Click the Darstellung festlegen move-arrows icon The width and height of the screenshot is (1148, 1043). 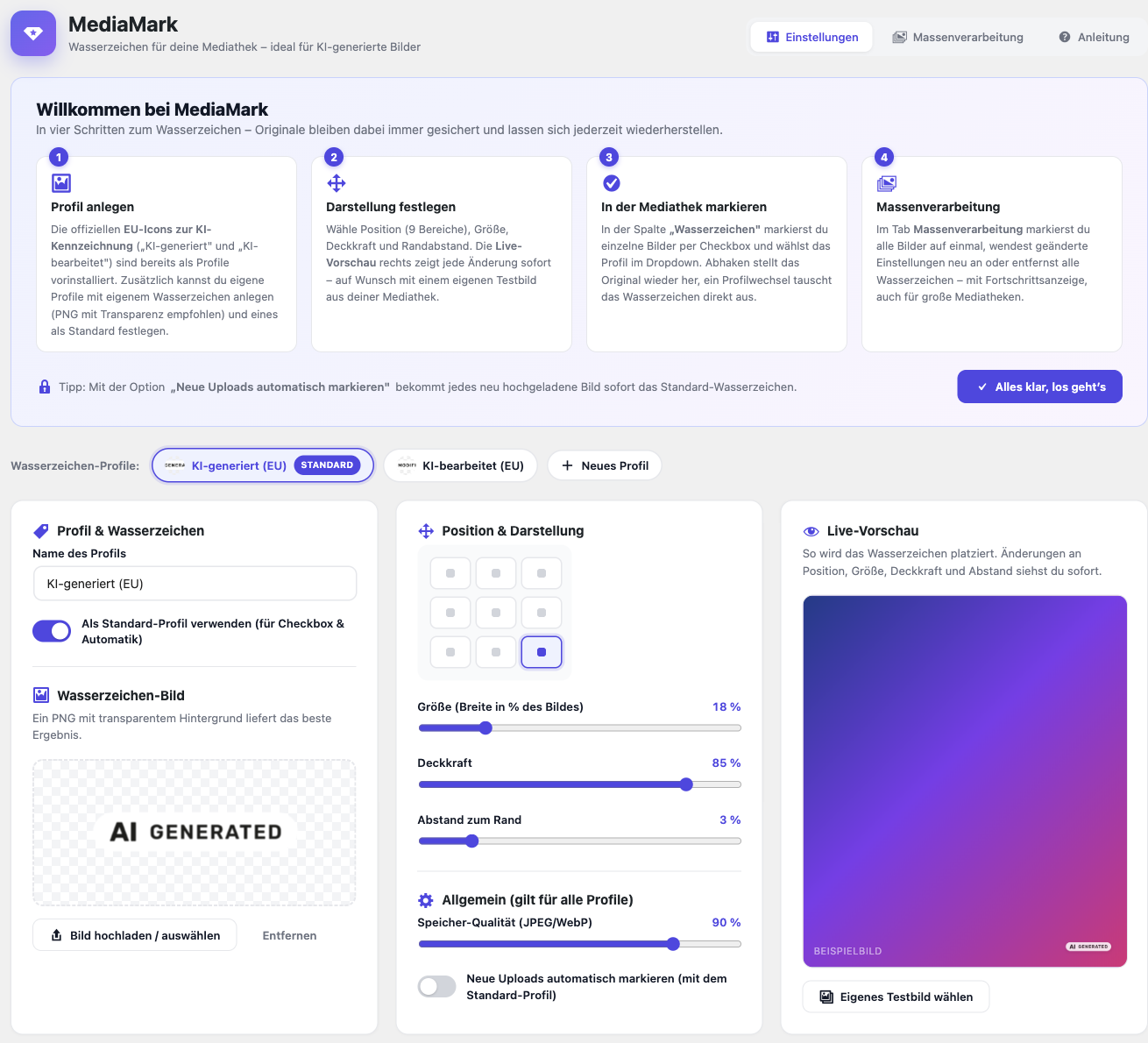click(x=337, y=183)
